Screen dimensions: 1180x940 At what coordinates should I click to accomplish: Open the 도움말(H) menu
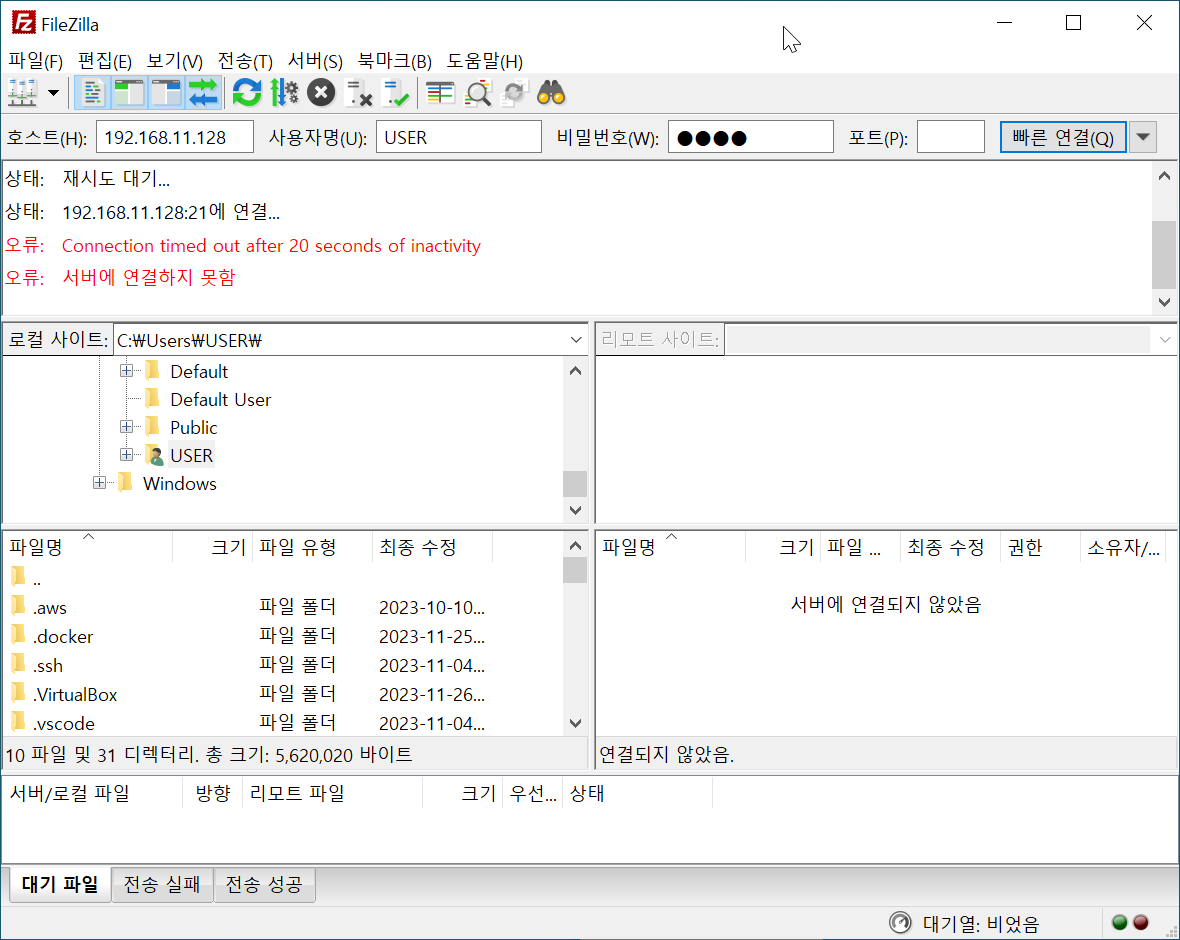[485, 61]
